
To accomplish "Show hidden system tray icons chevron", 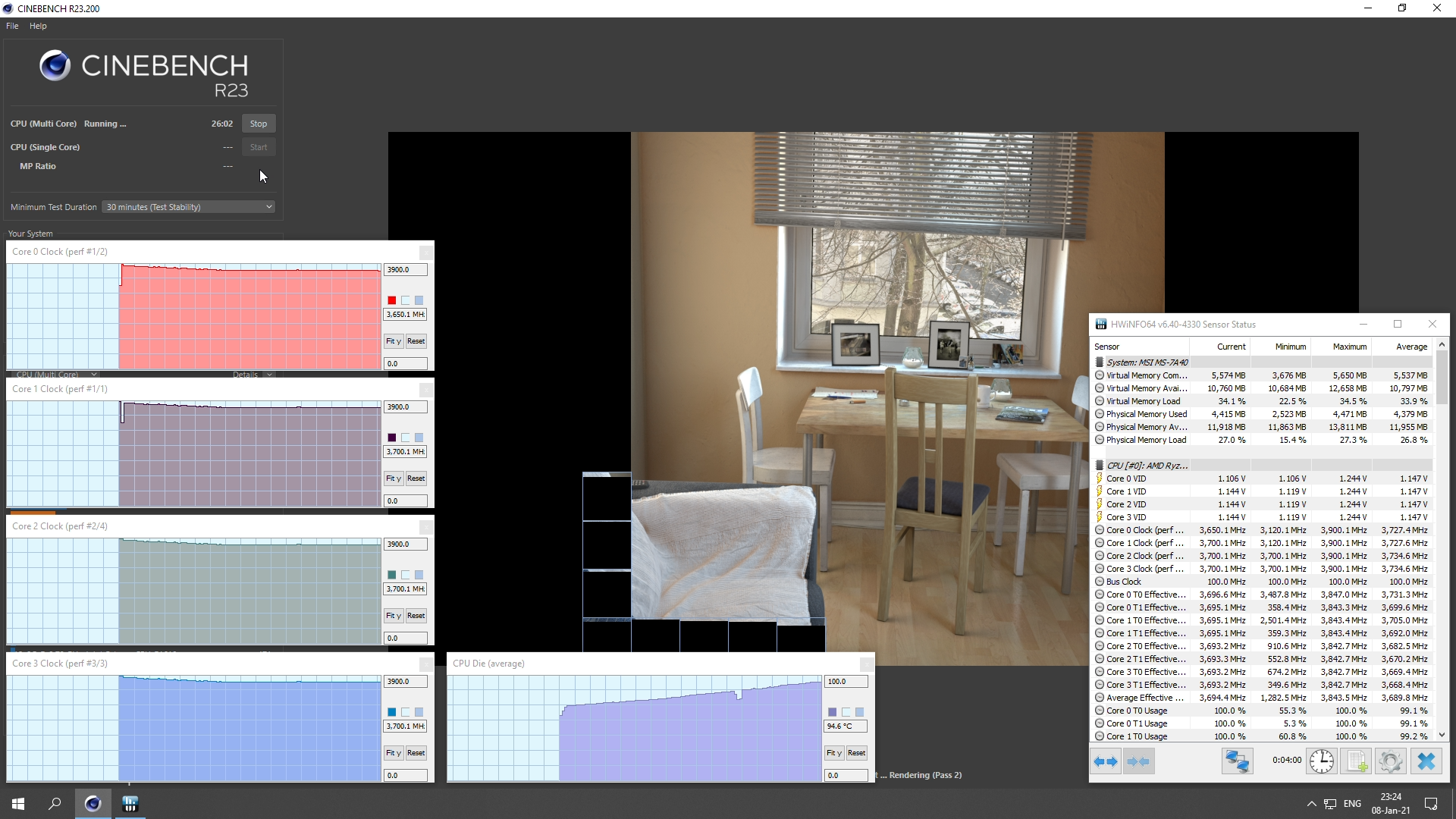I will (1311, 804).
